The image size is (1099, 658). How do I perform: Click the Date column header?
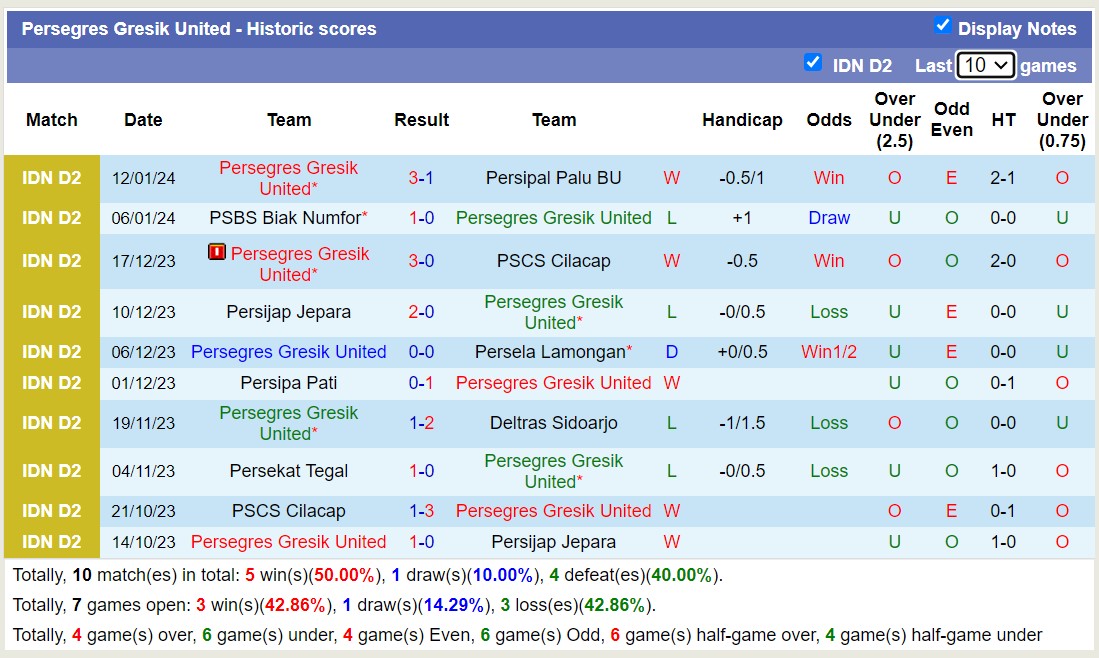tap(142, 119)
